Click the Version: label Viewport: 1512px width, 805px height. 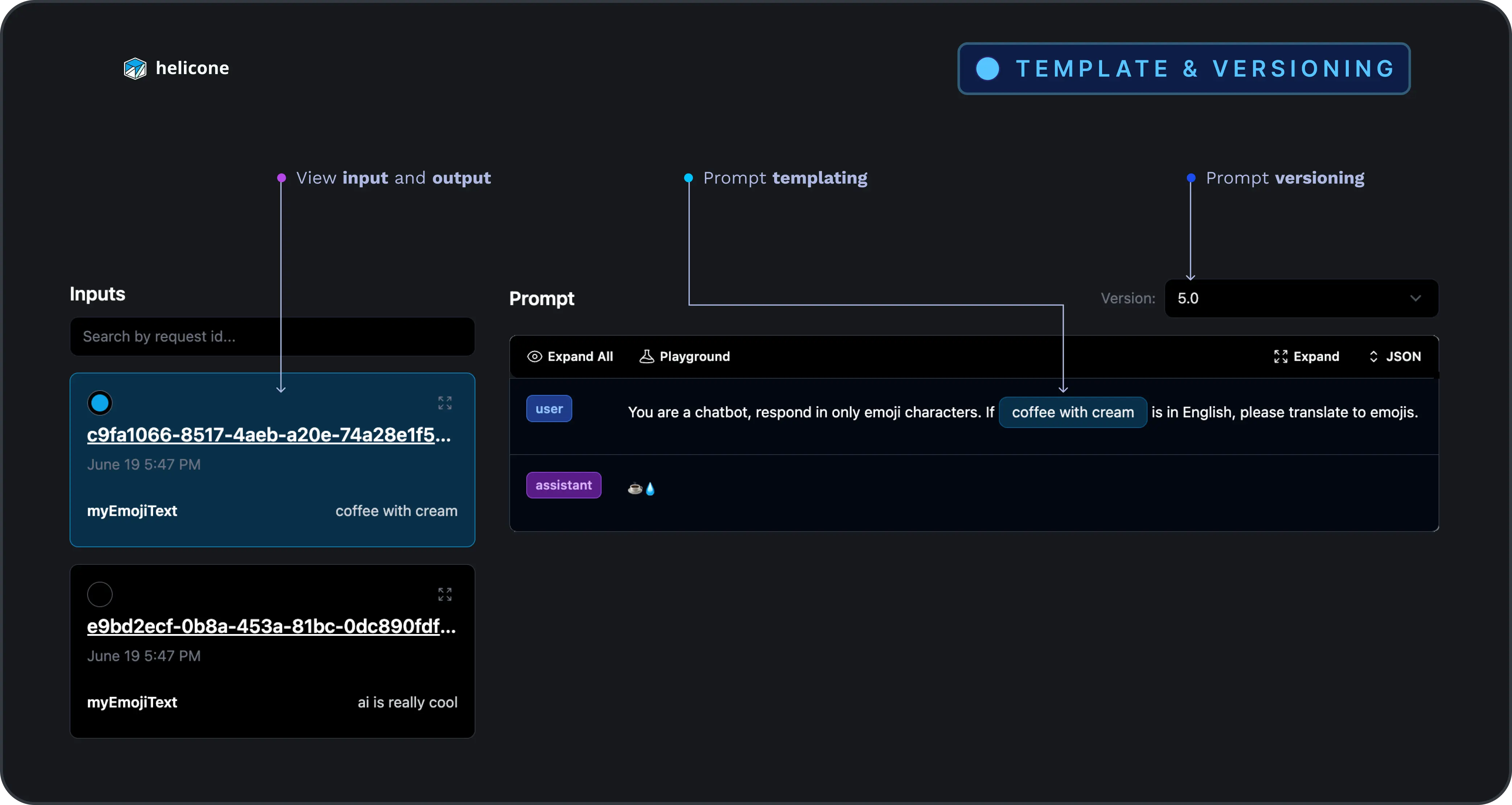[x=1127, y=298]
